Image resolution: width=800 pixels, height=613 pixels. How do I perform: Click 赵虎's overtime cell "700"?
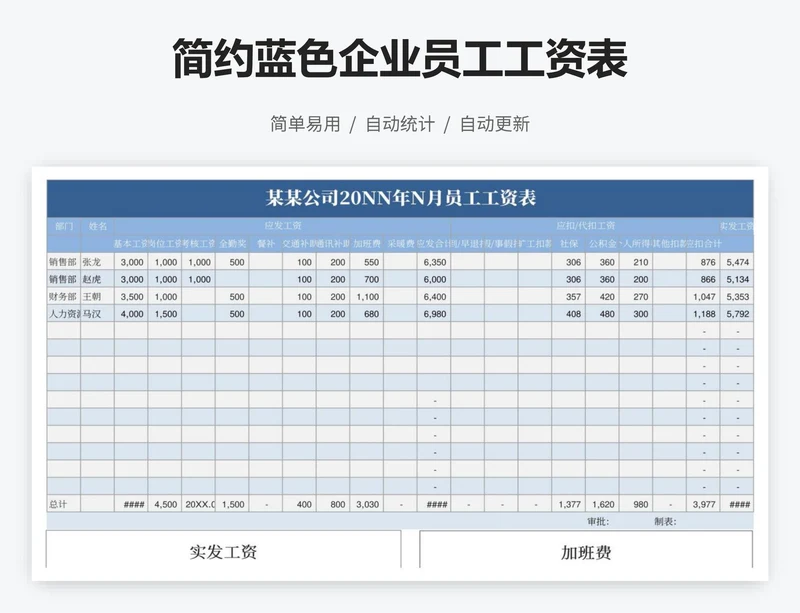coord(367,279)
